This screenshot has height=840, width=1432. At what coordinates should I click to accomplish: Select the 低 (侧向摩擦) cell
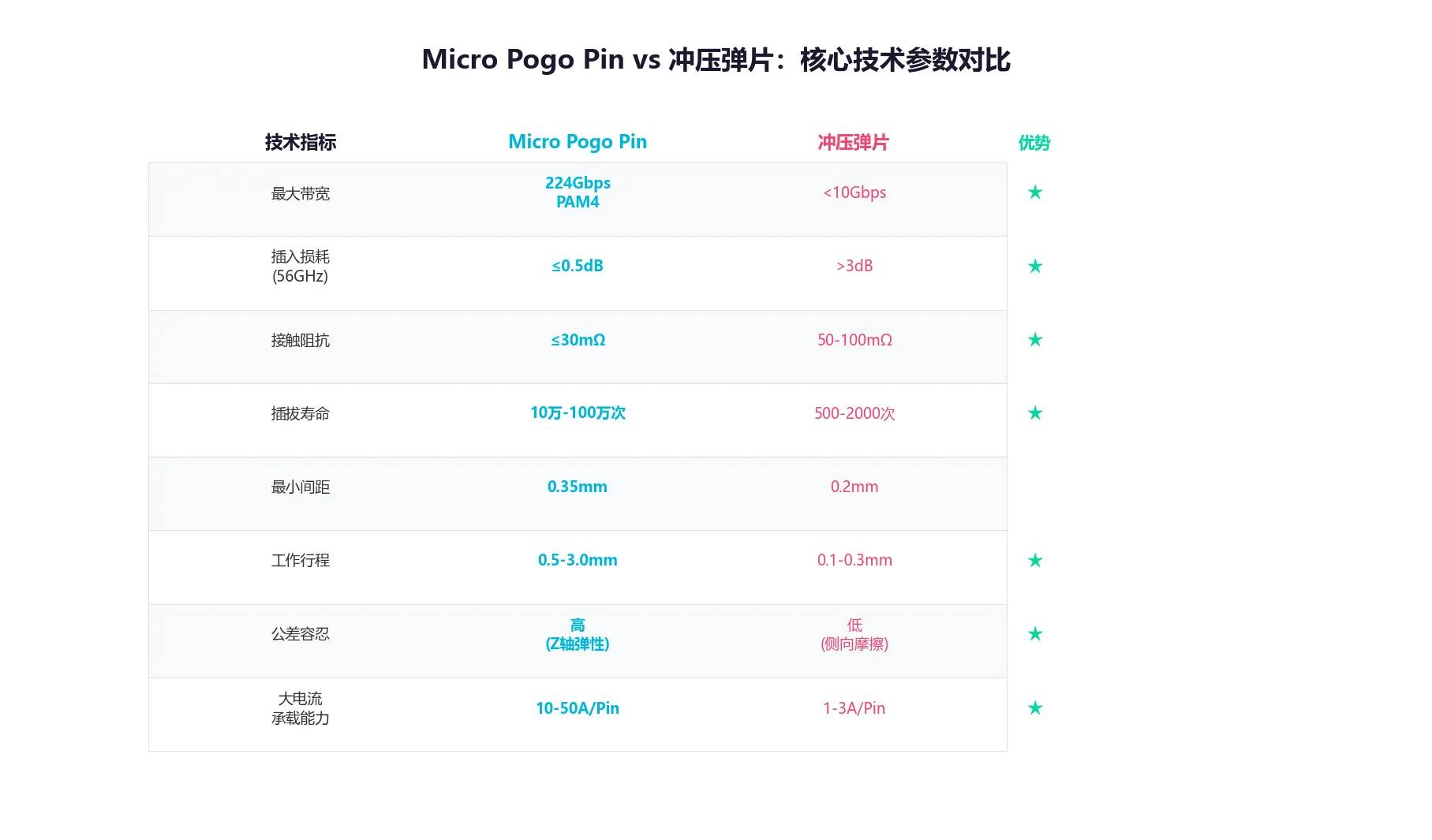click(x=854, y=635)
